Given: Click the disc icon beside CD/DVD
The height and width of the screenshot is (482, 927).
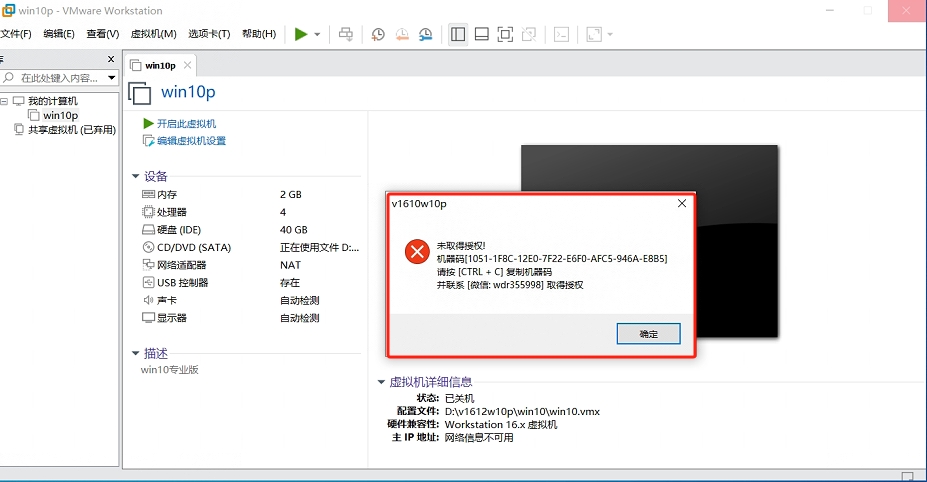Looking at the screenshot, I should coord(148,247).
